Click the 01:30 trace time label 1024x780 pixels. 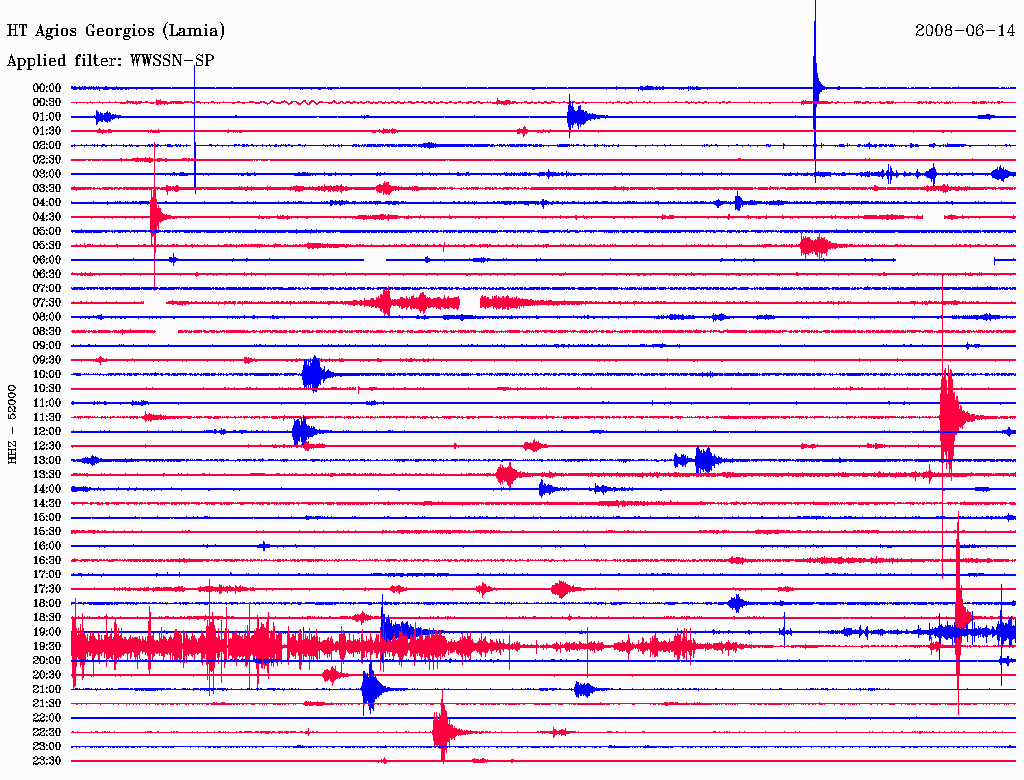[x=47, y=131]
